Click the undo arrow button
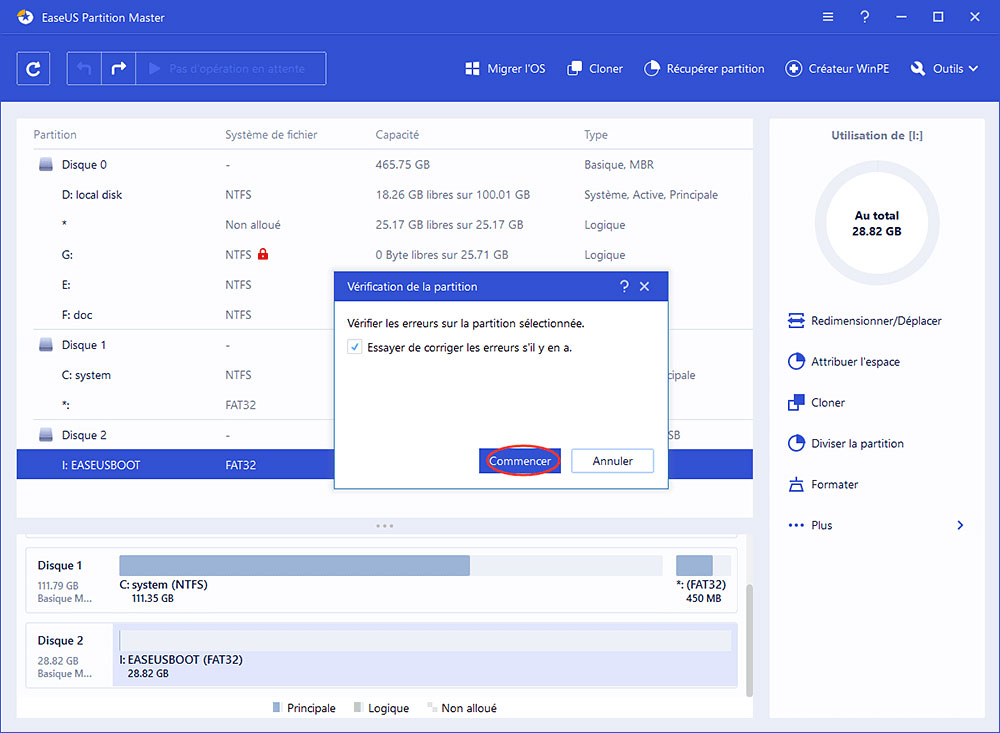Screen dimensions: 1000x733 tap(84, 68)
